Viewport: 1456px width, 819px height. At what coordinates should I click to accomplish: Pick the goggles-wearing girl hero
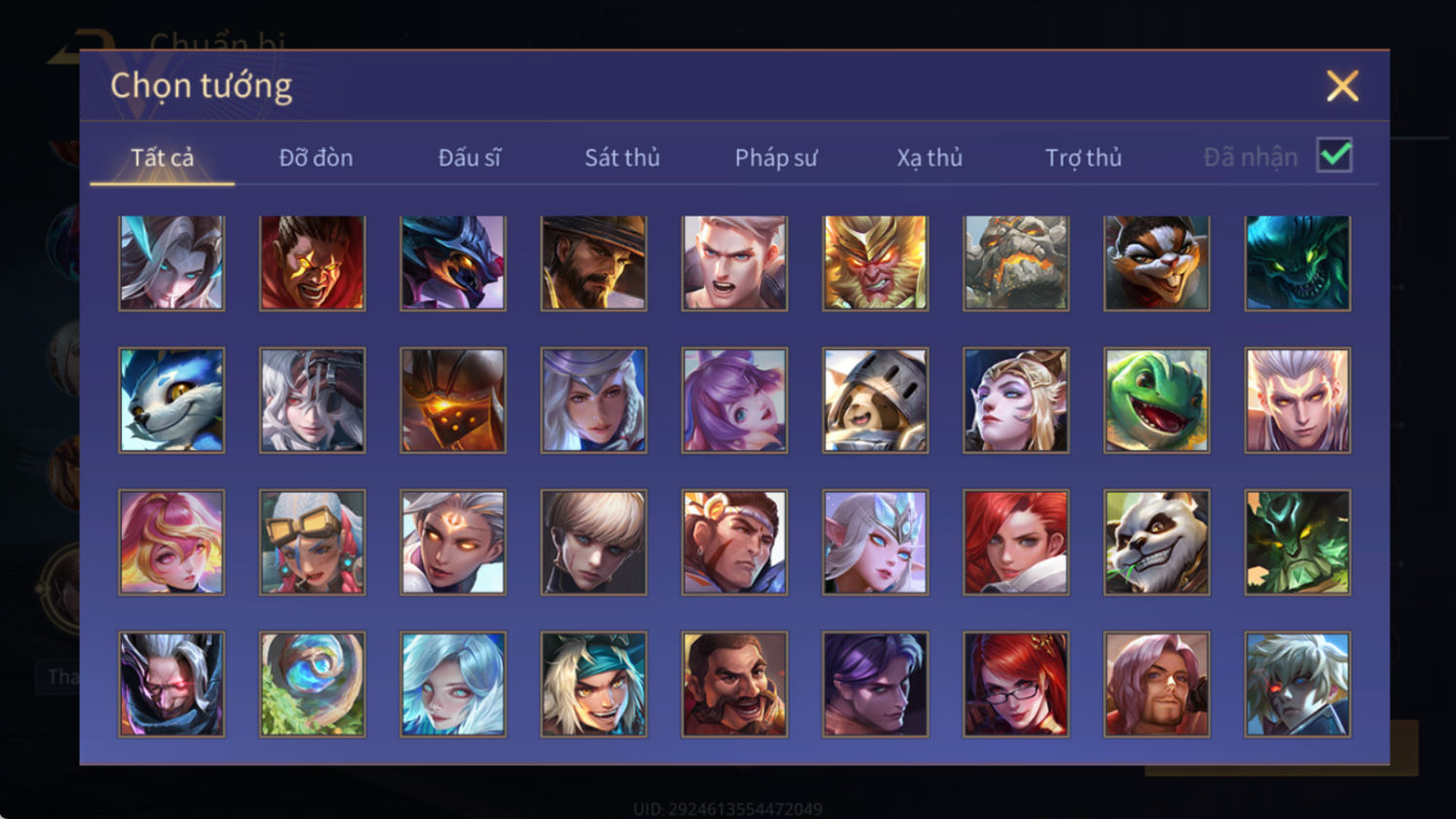coord(312,542)
